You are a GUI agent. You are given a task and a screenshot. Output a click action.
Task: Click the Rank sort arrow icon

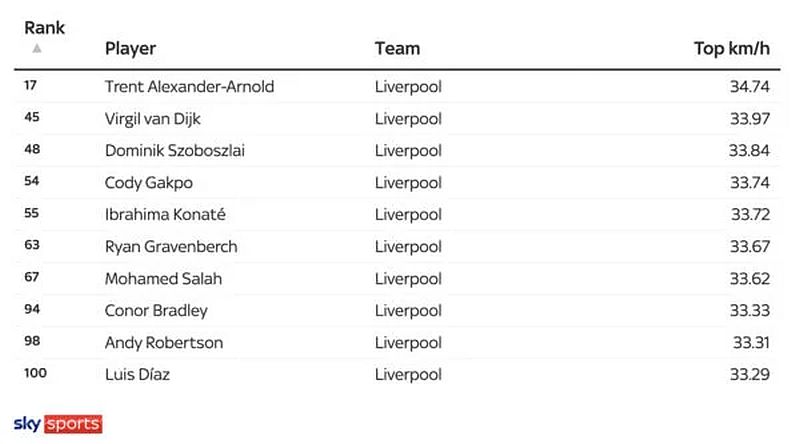[37, 48]
